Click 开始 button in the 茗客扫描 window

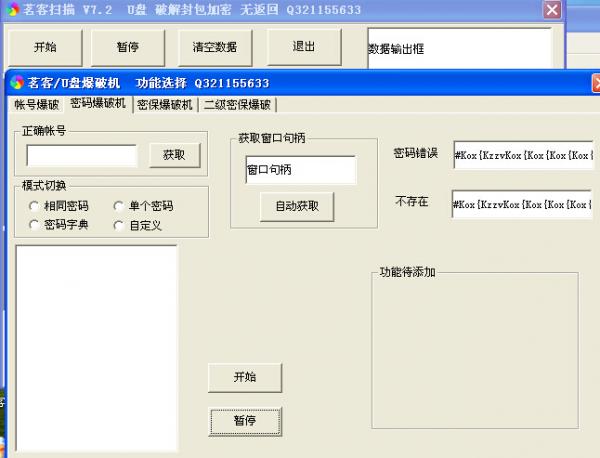(45, 47)
